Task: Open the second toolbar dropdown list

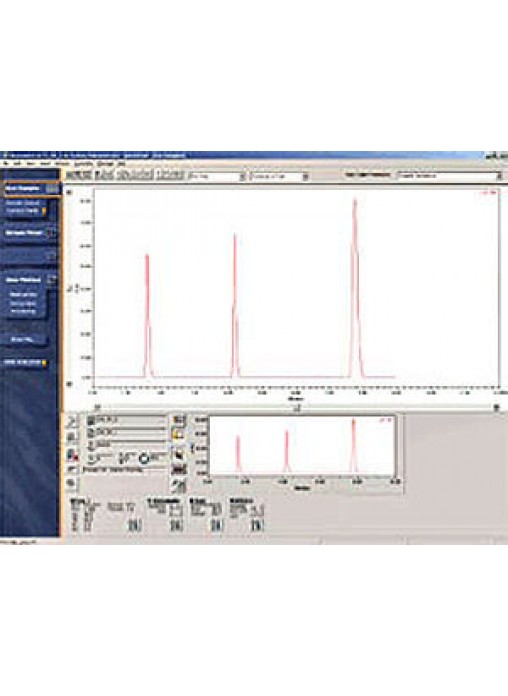Action: pos(306,176)
